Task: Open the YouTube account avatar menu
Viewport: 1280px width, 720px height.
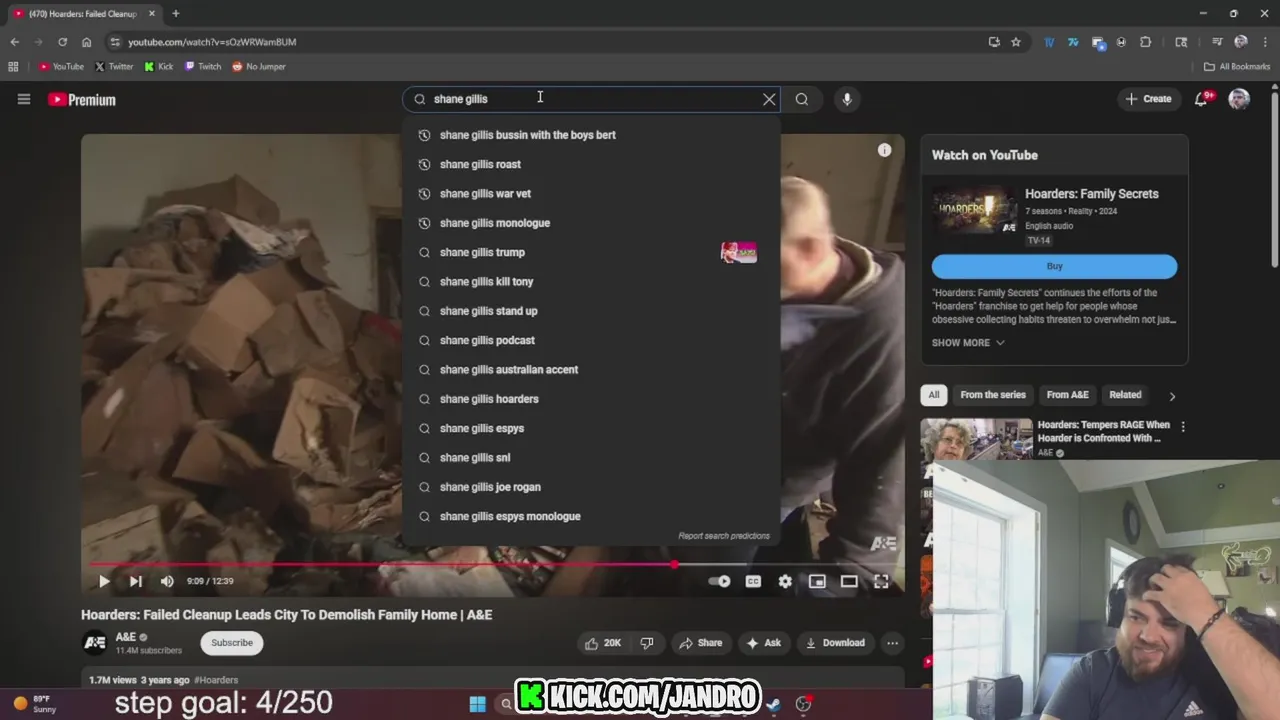Action: pyautogui.click(x=1239, y=99)
